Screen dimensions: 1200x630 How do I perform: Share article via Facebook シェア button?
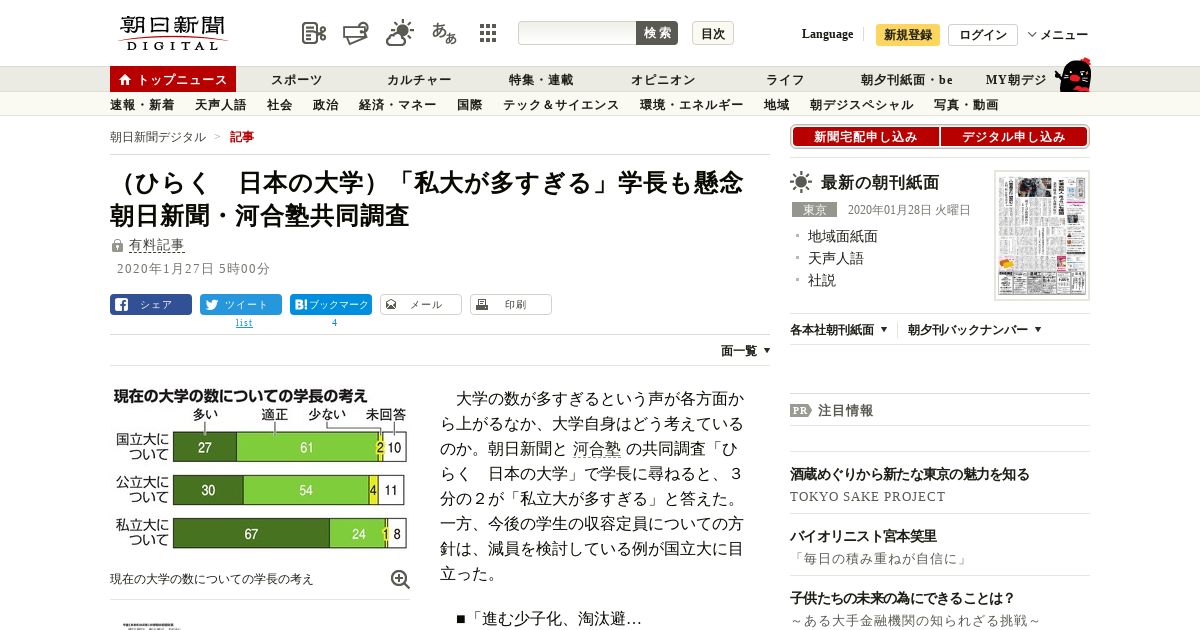[x=151, y=305]
